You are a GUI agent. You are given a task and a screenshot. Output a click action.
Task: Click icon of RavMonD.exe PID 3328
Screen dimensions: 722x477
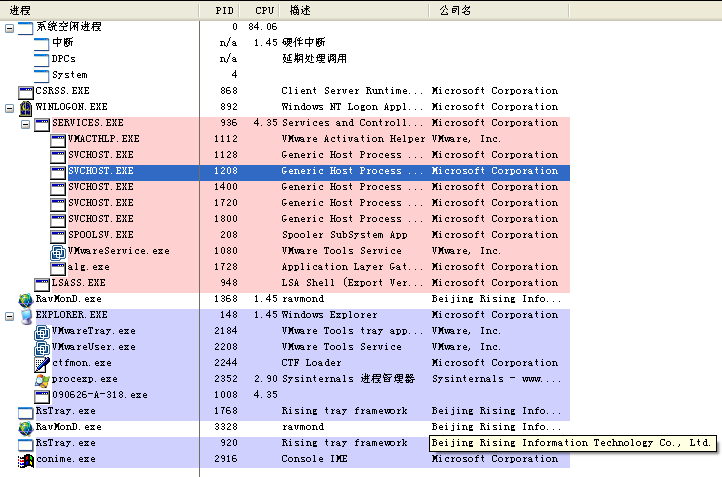(26, 428)
